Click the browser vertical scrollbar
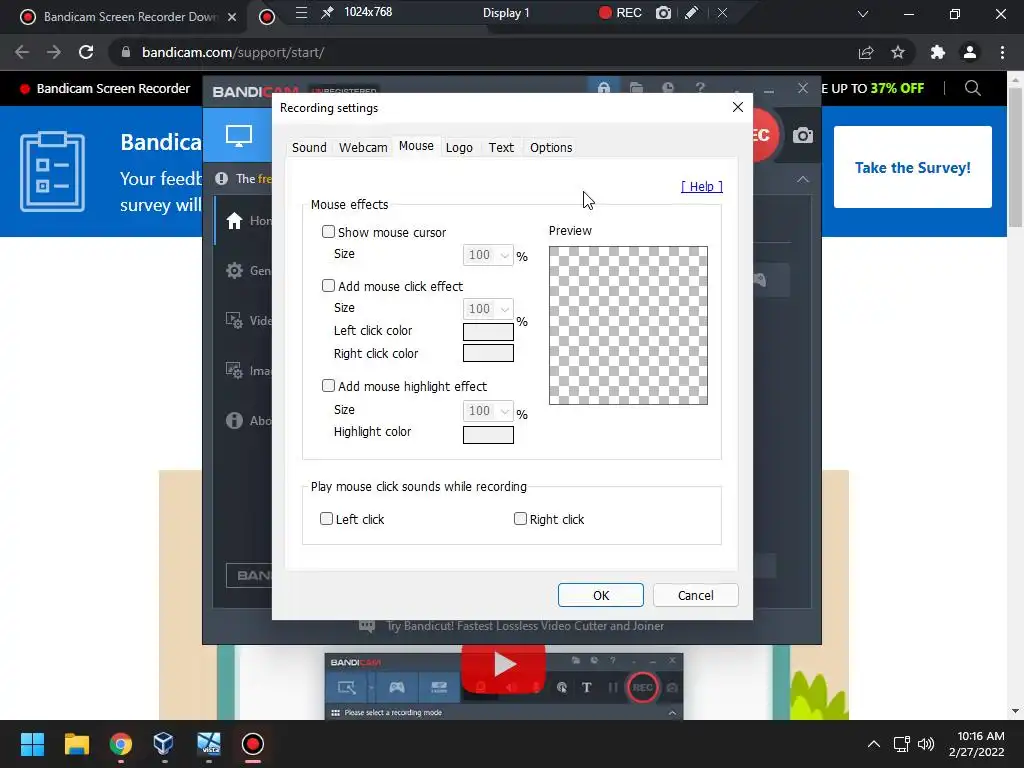This screenshot has width=1024, height=768. point(1016,158)
